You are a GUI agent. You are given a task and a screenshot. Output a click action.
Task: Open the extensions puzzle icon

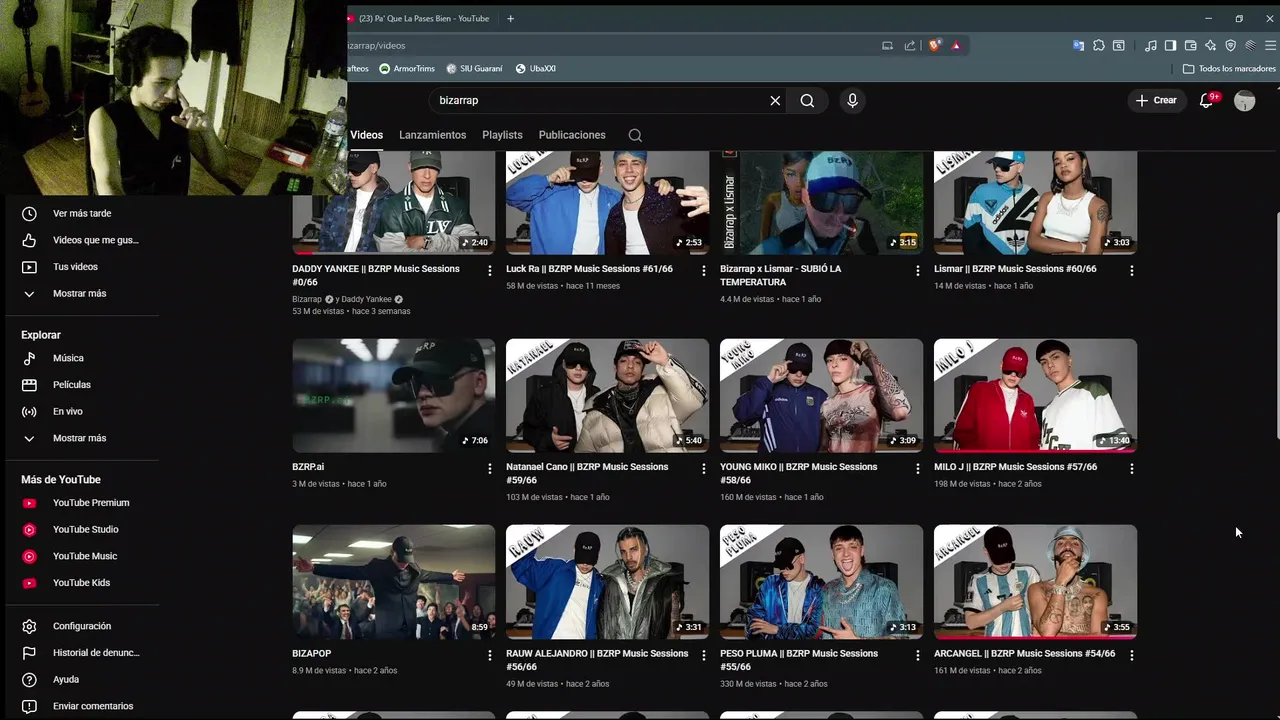[1099, 45]
